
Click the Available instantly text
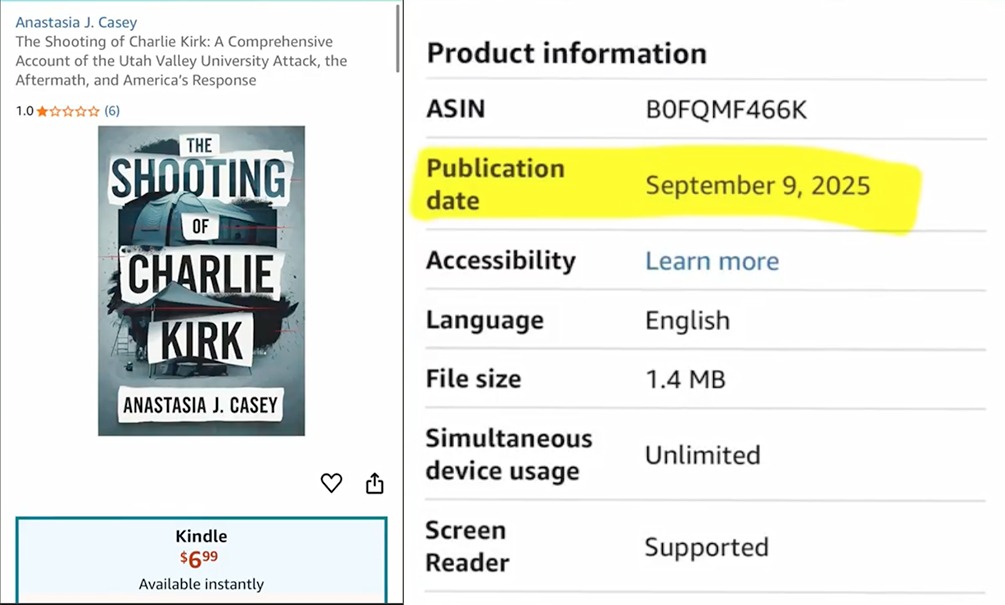(x=201, y=584)
